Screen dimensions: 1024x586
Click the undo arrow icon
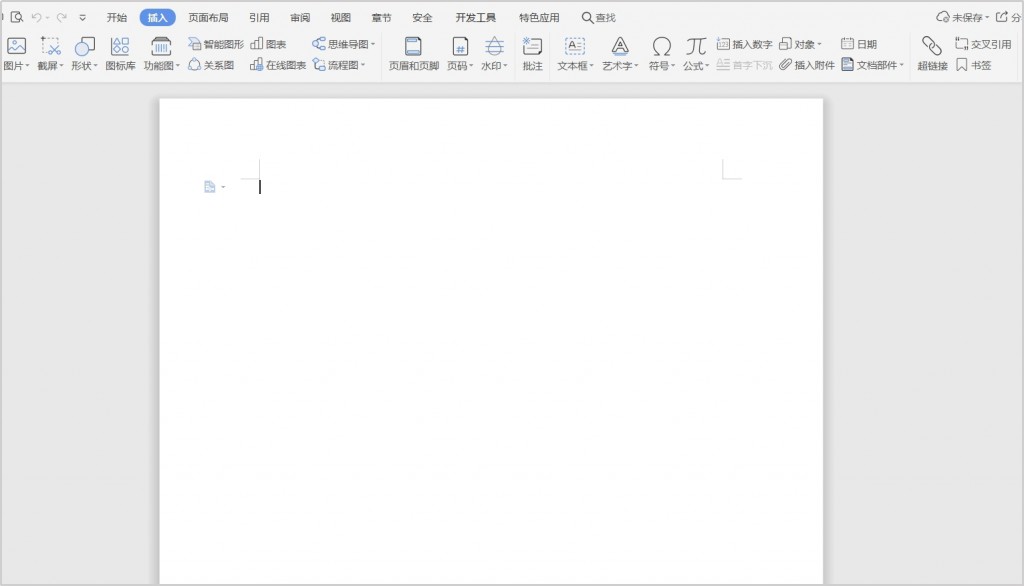coord(37,18)
